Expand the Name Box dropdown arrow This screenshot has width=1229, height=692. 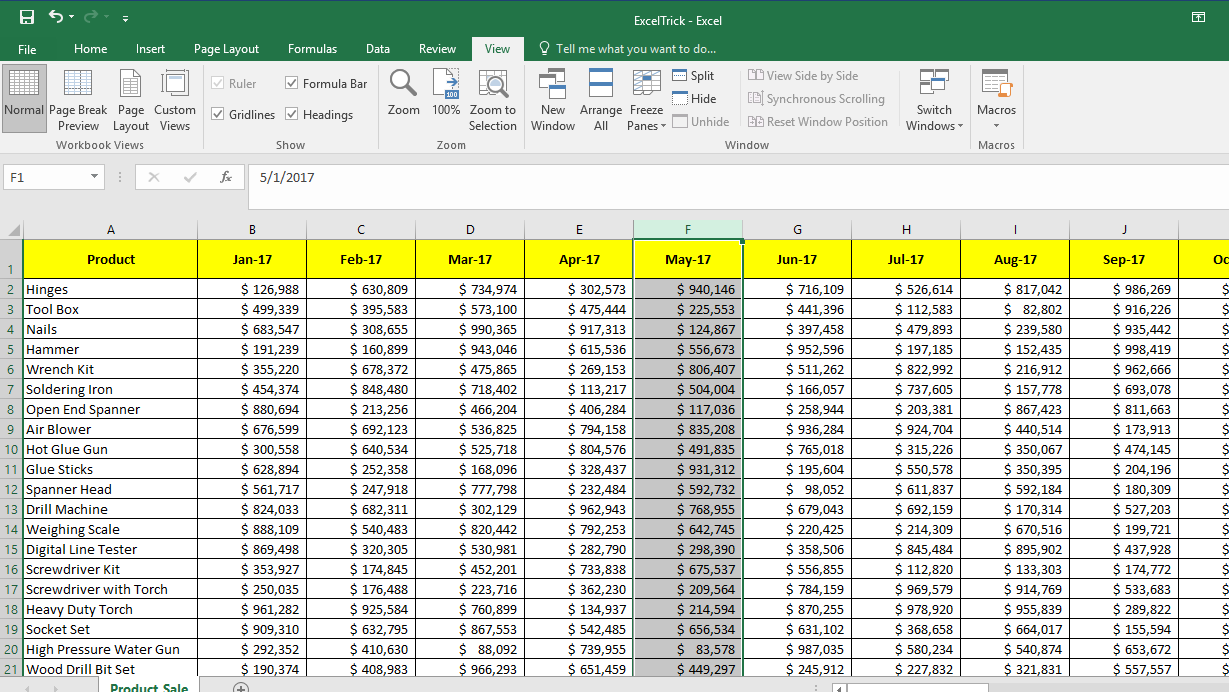(95, 177)
